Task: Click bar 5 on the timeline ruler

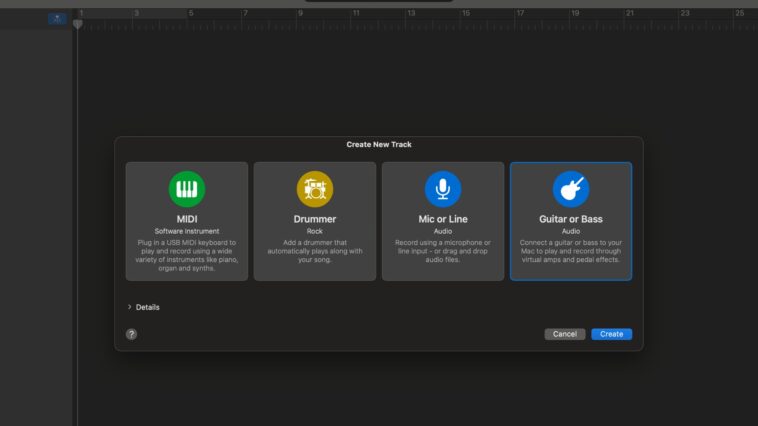Action: 191,13
